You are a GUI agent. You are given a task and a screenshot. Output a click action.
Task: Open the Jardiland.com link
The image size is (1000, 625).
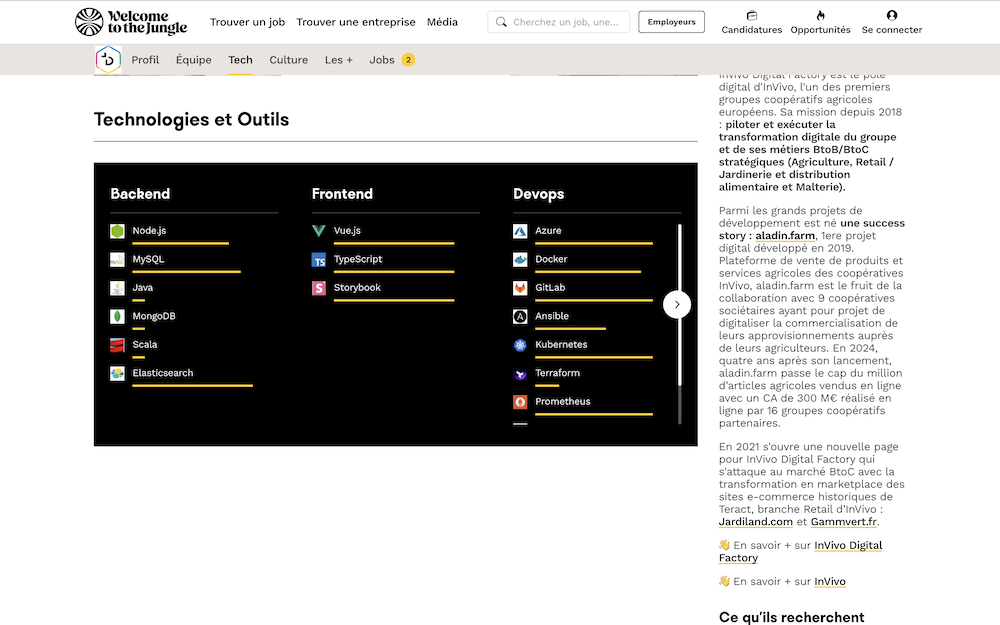click(x=755, y=521)
